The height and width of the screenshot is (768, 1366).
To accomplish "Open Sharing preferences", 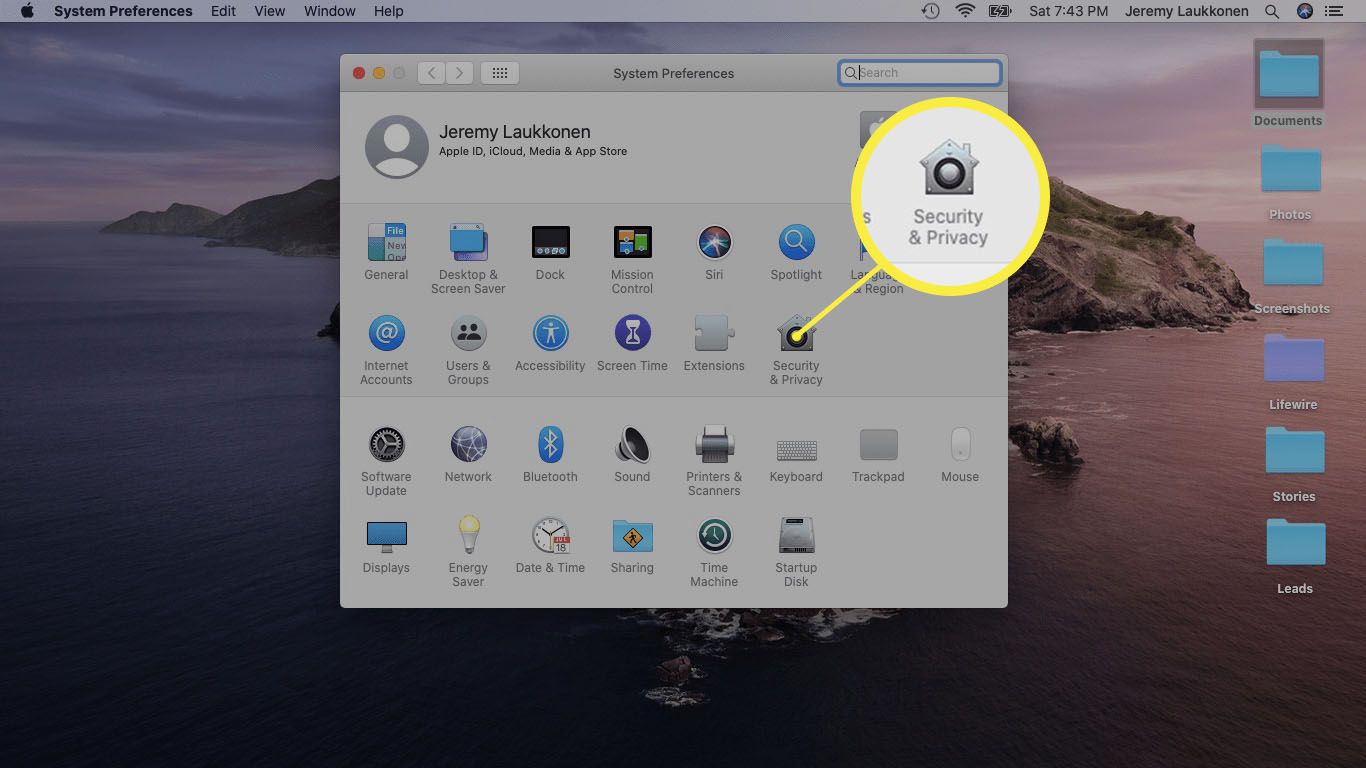I will [632, 545].
